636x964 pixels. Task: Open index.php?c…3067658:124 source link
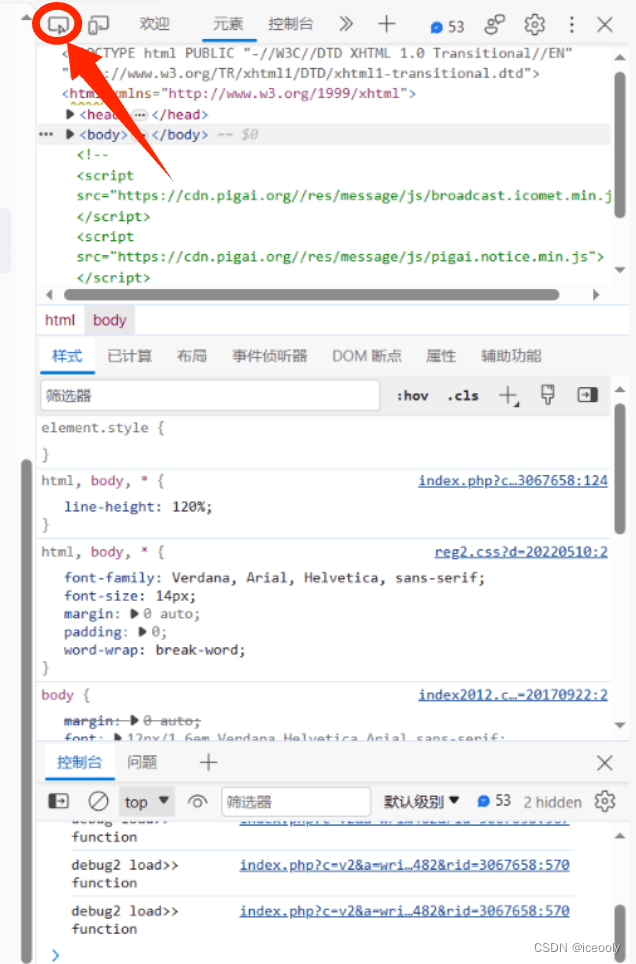tap(513, 481)
